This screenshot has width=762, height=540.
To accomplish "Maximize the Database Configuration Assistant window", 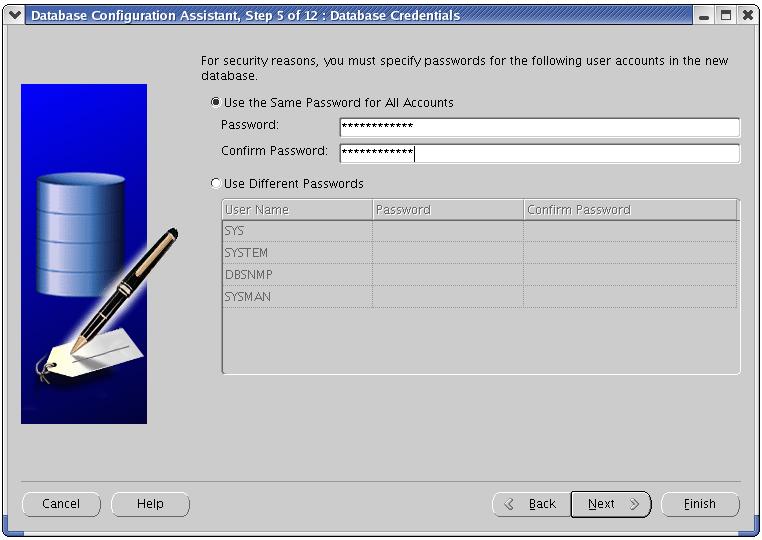I will click(x=726, y=16).
